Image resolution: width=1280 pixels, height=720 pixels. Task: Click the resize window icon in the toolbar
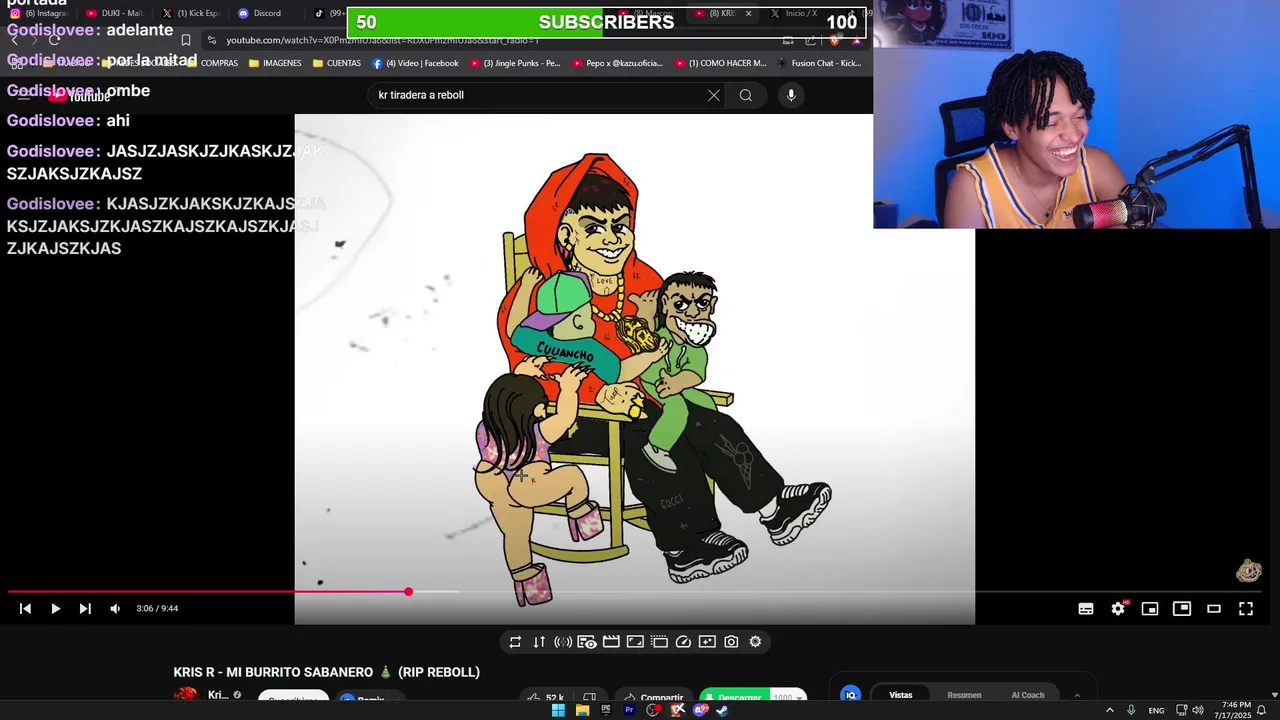pyautogui.click(x=635, y=642)
